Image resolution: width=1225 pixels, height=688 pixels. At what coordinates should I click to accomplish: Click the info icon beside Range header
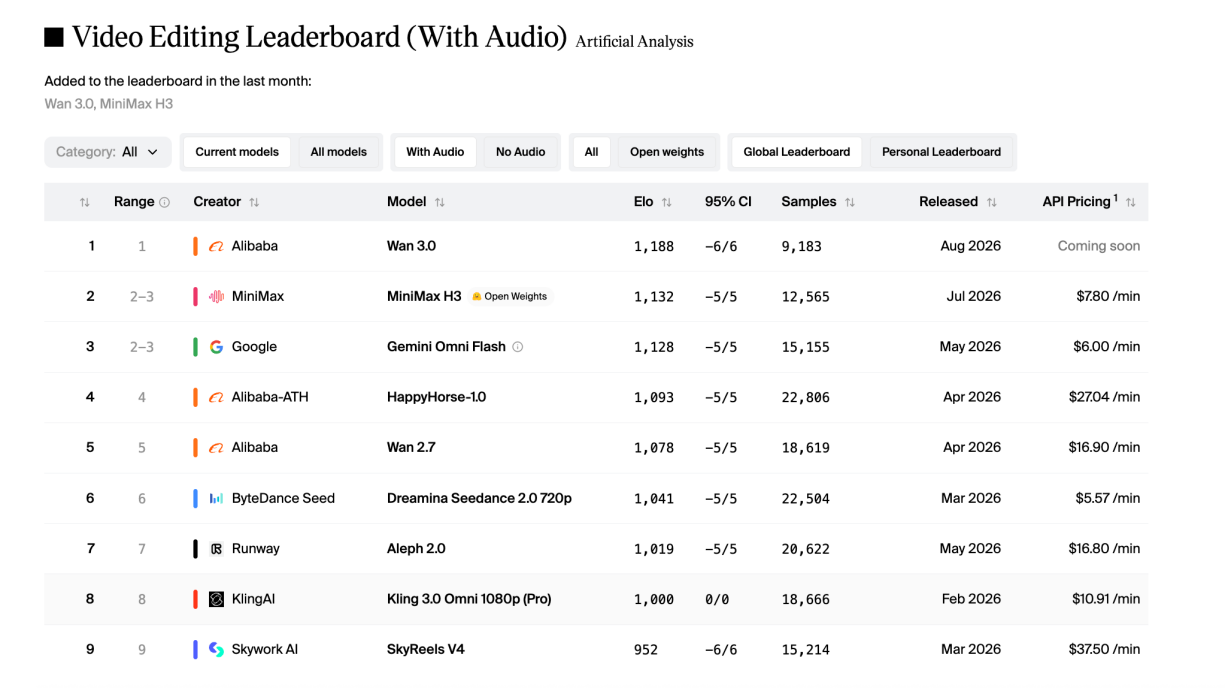point(165,202)
